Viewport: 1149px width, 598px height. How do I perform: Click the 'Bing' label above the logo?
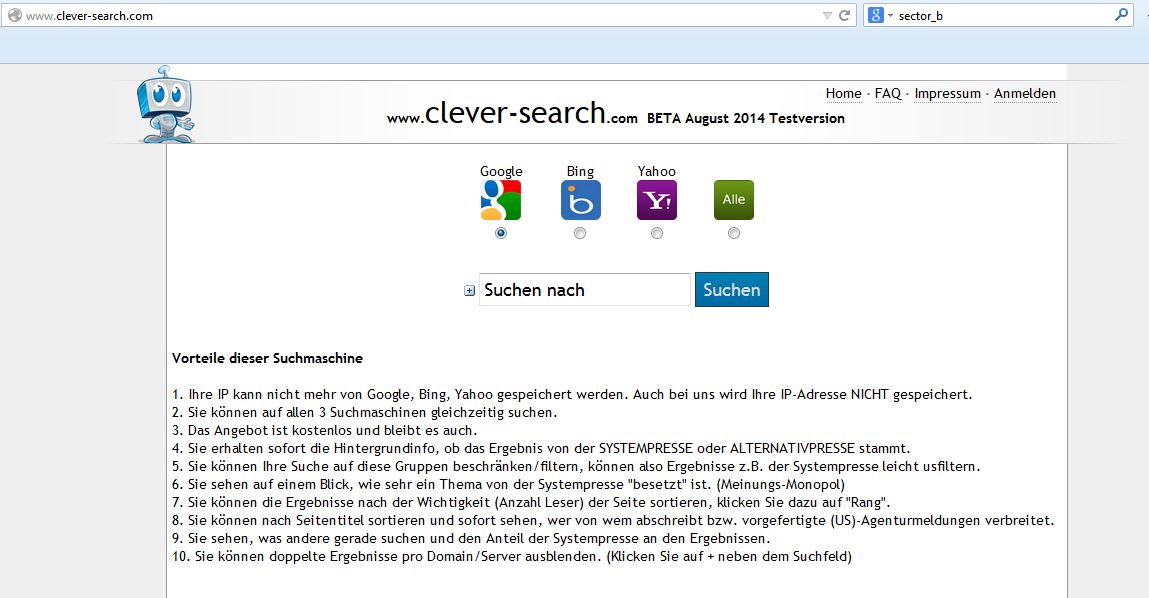coord(580,171)
